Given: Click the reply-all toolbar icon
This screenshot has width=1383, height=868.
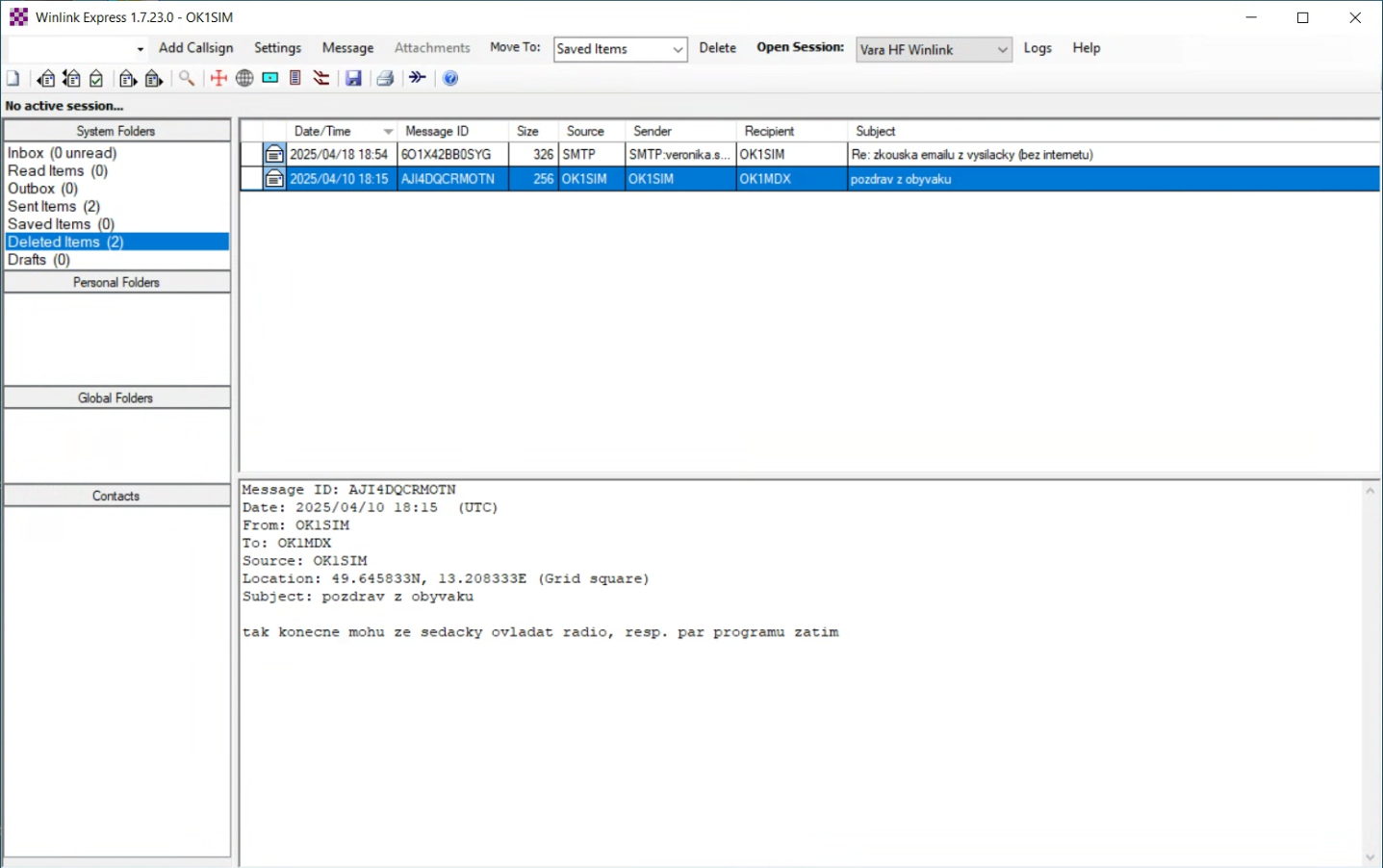Looking at the screenshot, I should [x=71, y=79].
